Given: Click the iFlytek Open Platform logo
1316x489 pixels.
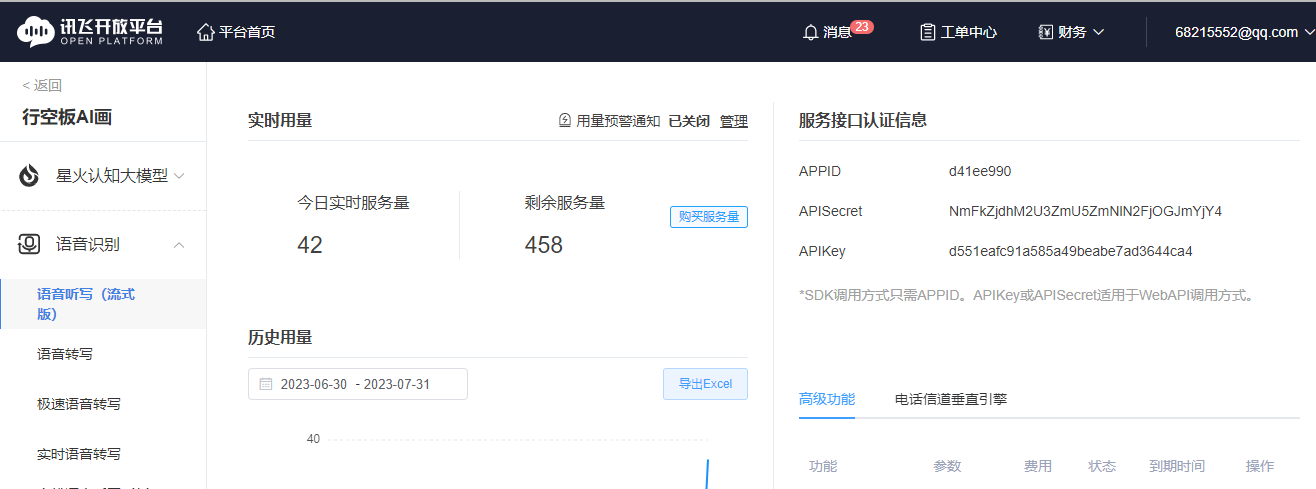Looking at the screenshot, I should point(90,31).
